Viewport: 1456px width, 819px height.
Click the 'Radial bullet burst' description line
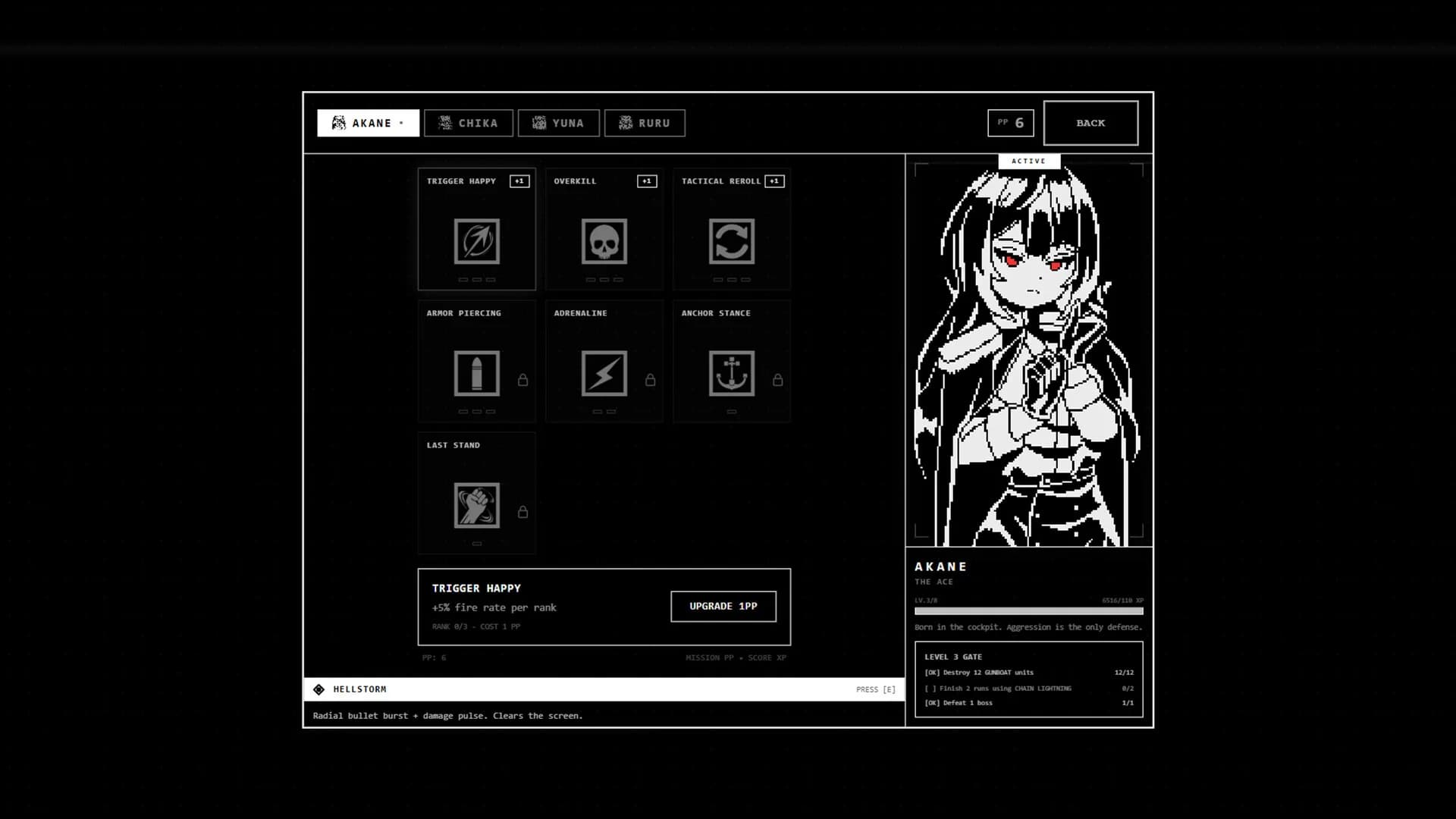click(x=447, y=716)
